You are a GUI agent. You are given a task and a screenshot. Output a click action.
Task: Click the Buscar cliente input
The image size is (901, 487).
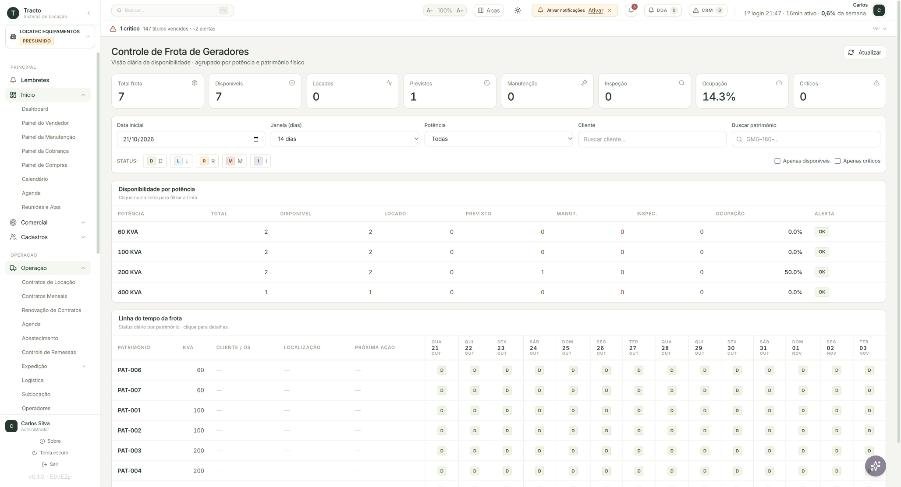tap(652, 139)
